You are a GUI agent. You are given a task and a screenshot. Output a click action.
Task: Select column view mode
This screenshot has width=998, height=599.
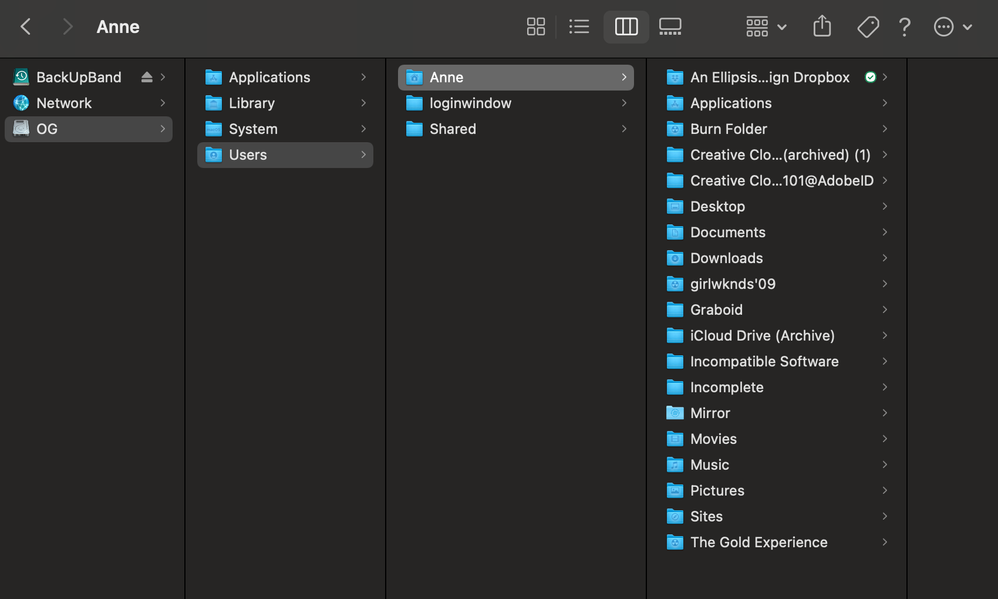coord(626,27)
